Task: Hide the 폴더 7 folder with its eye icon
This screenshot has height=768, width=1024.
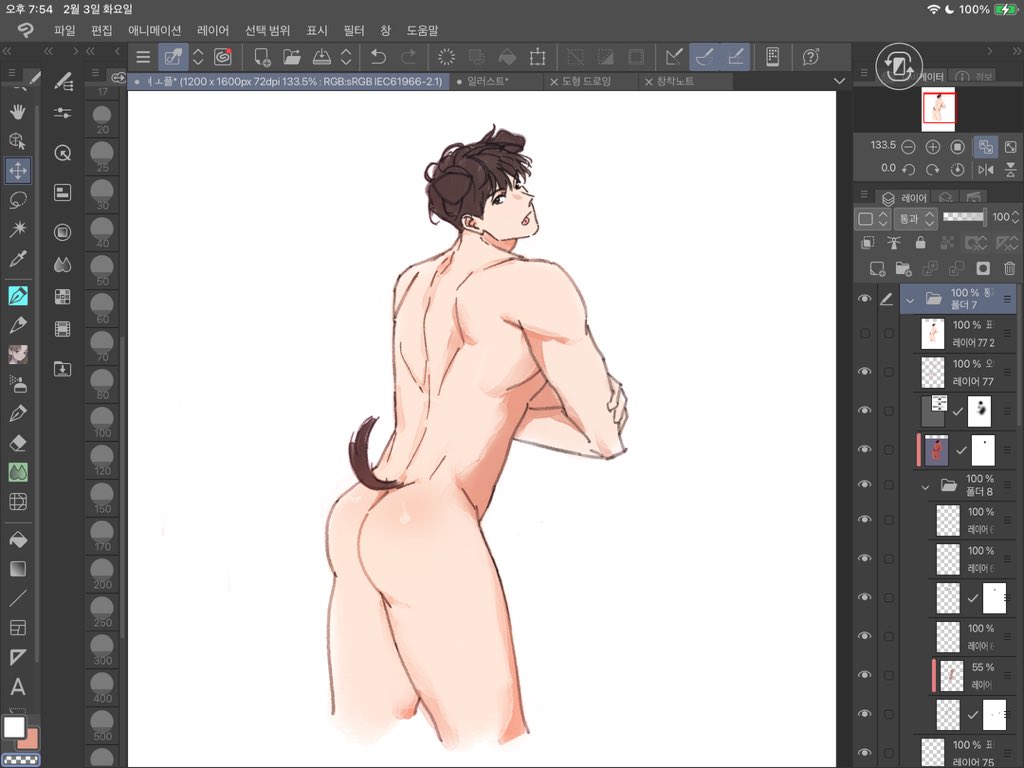Action: 865,298
